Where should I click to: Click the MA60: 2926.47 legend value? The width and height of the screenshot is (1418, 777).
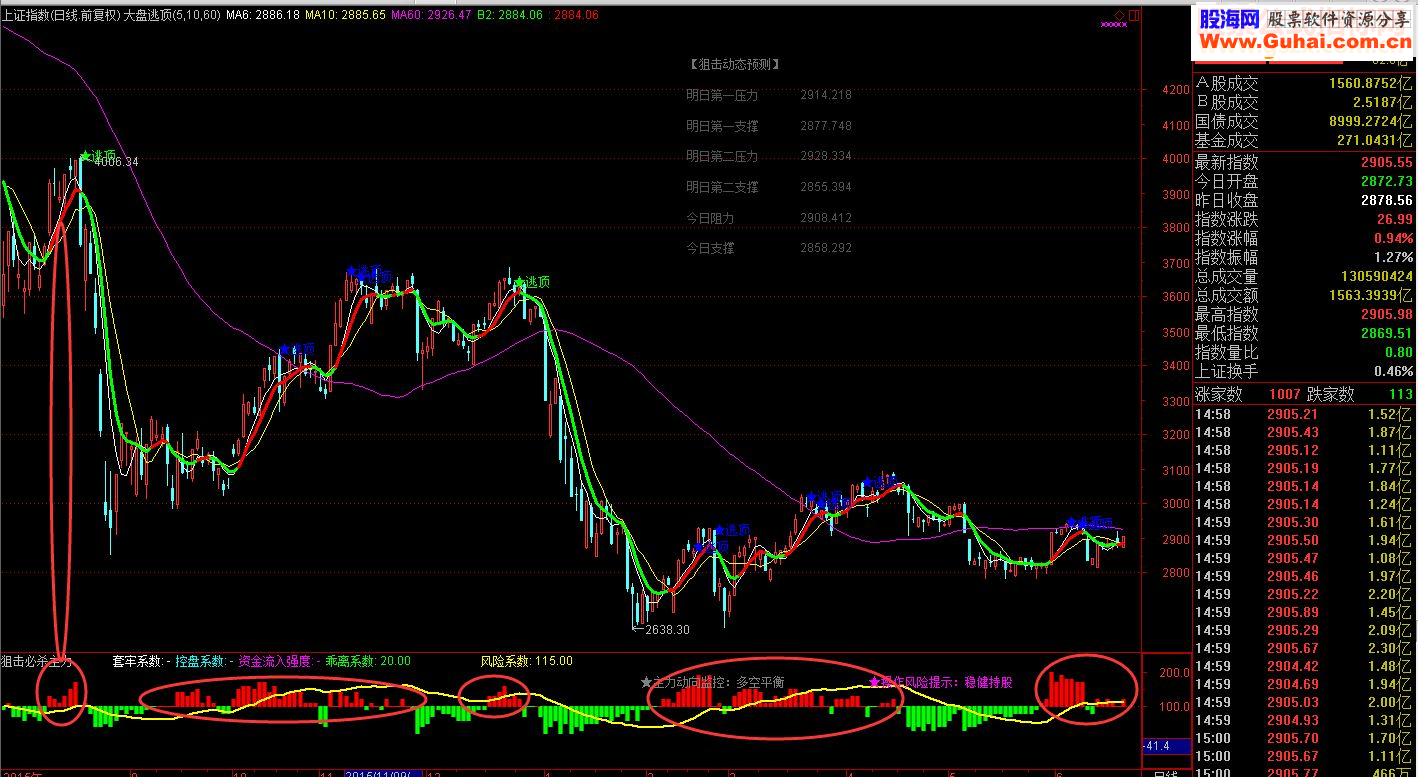point(431,15)
